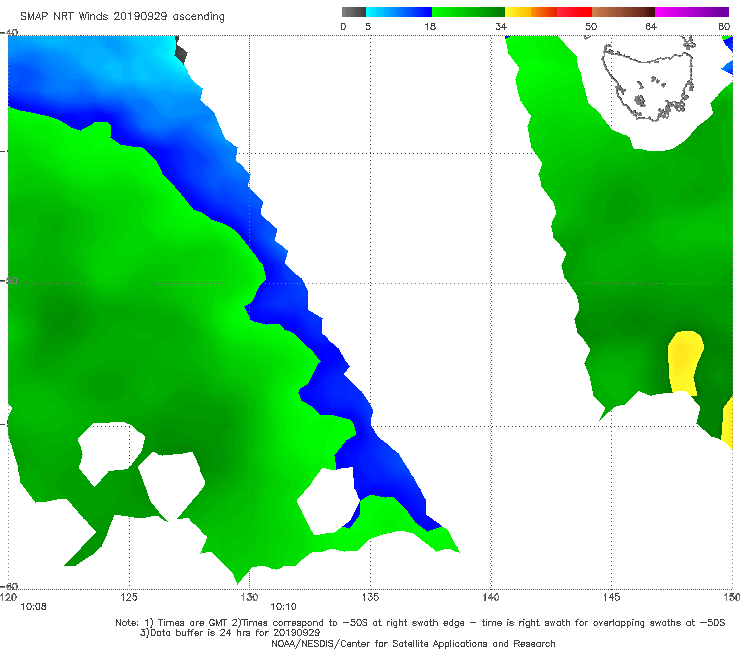The height and width of the screenshot is (650, 740).
Task: Click the green 18-34 segment of color bar
Action: [x=468, y=12]
